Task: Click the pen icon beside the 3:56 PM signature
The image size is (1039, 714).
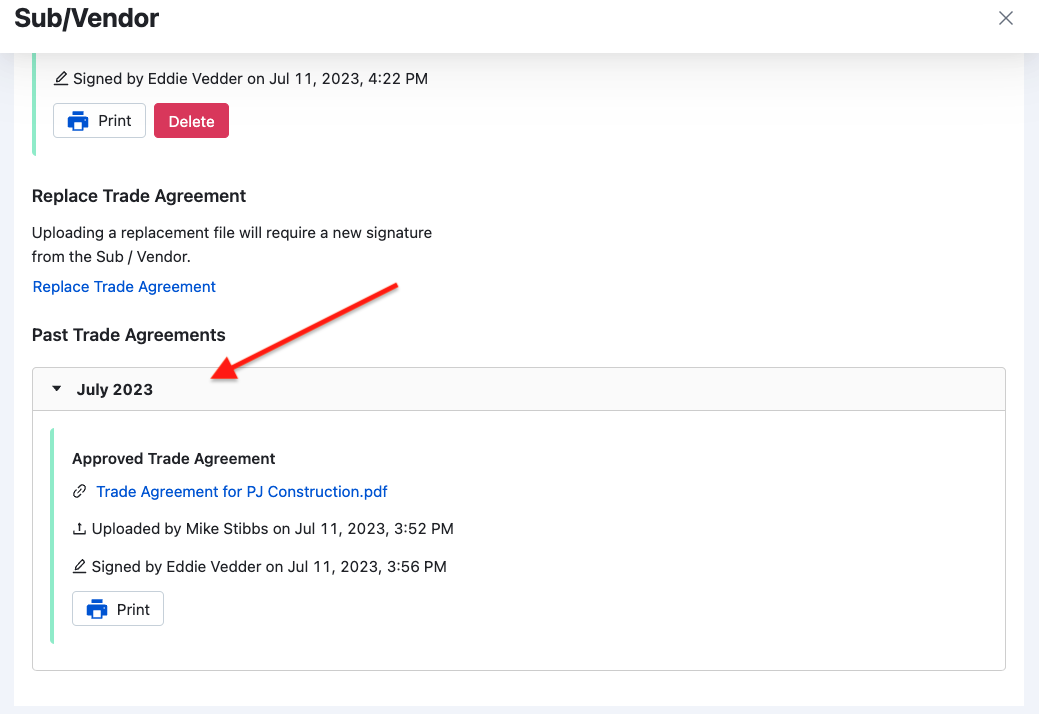Action: coord(80,566)
